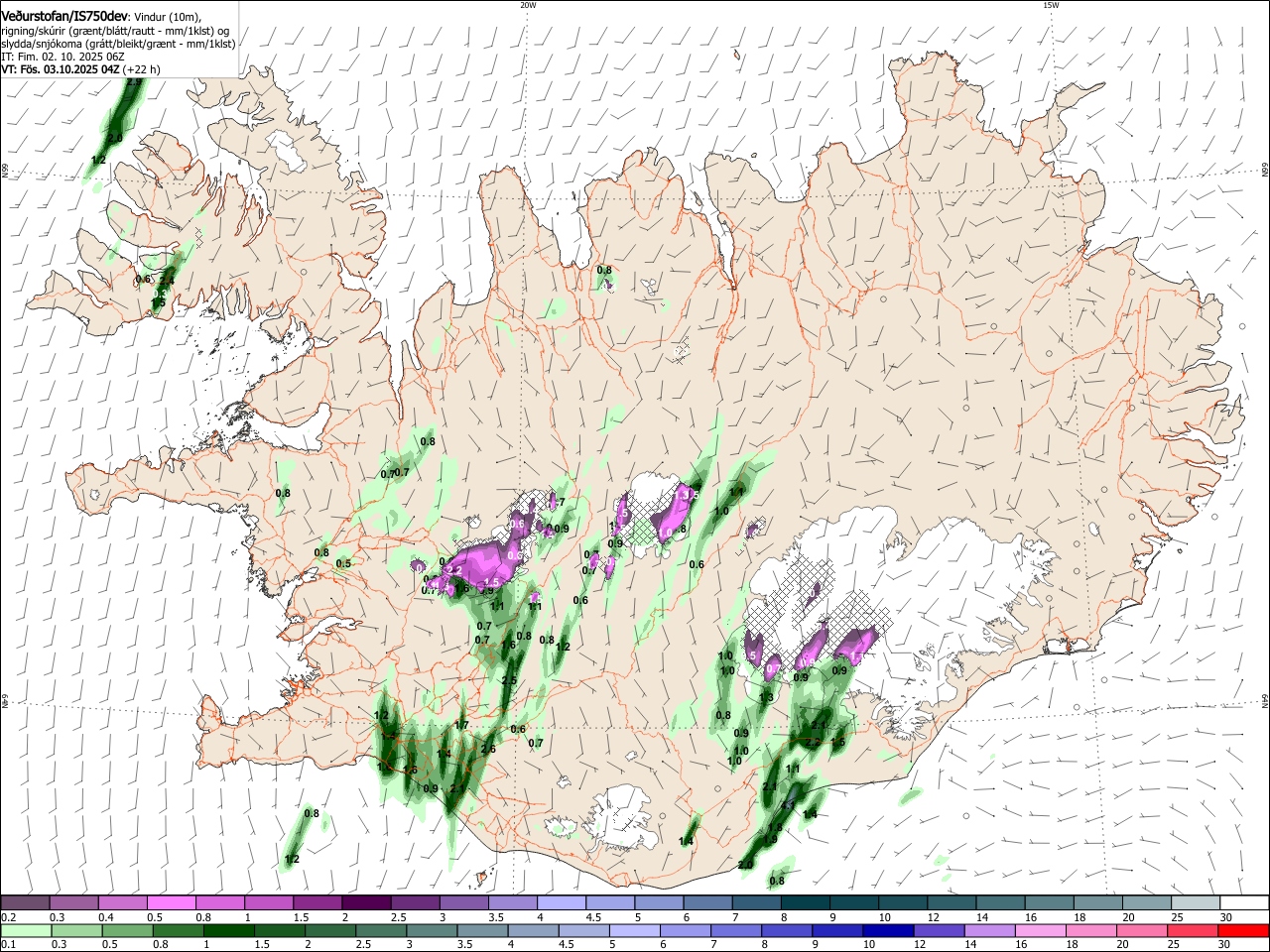The height and width of the screenshot is (952, 1270).
Task: Click the 0.2 label in snow legend
Action: [8, 917]
